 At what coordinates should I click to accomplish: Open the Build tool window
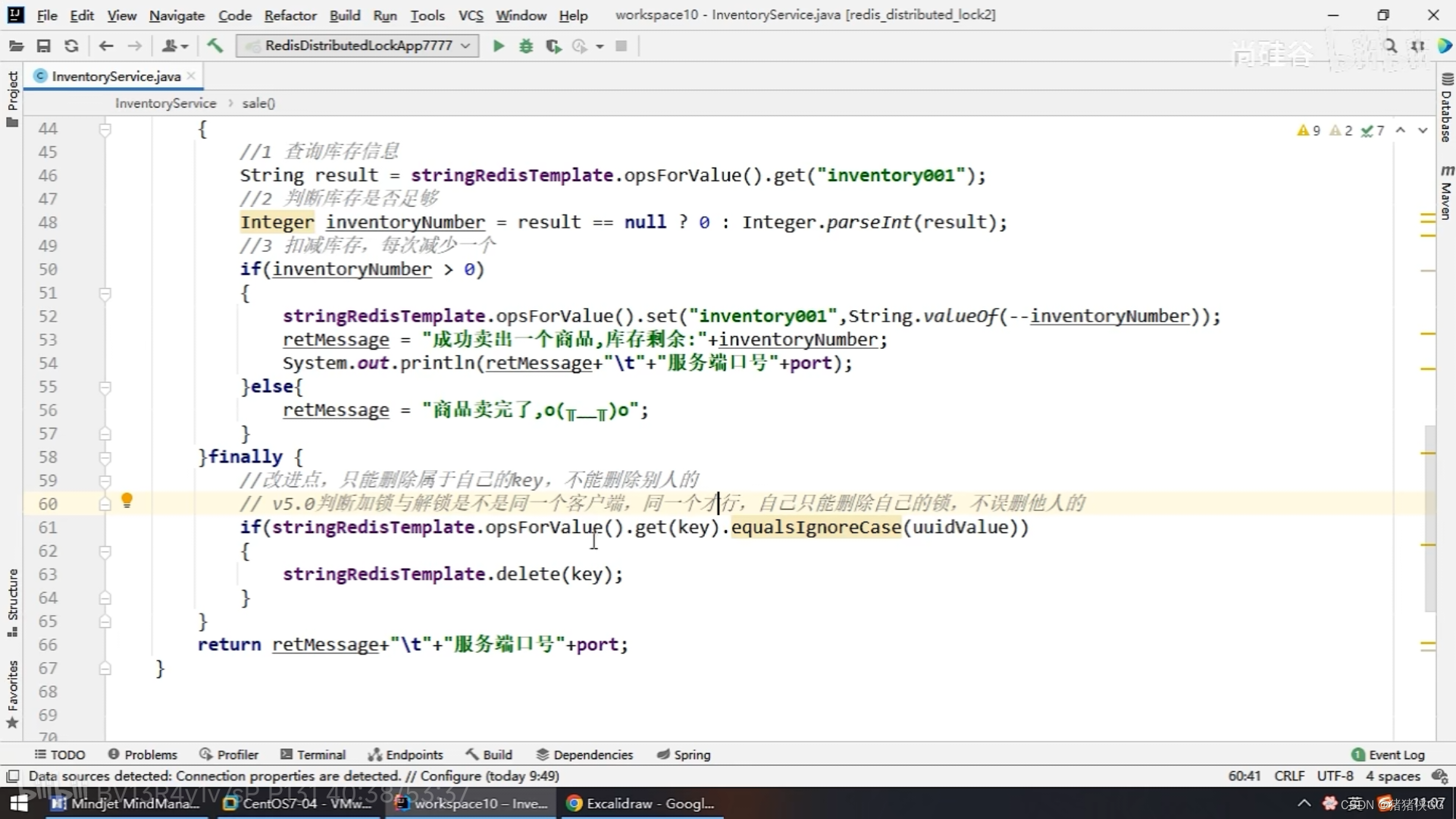coord(489,755)
